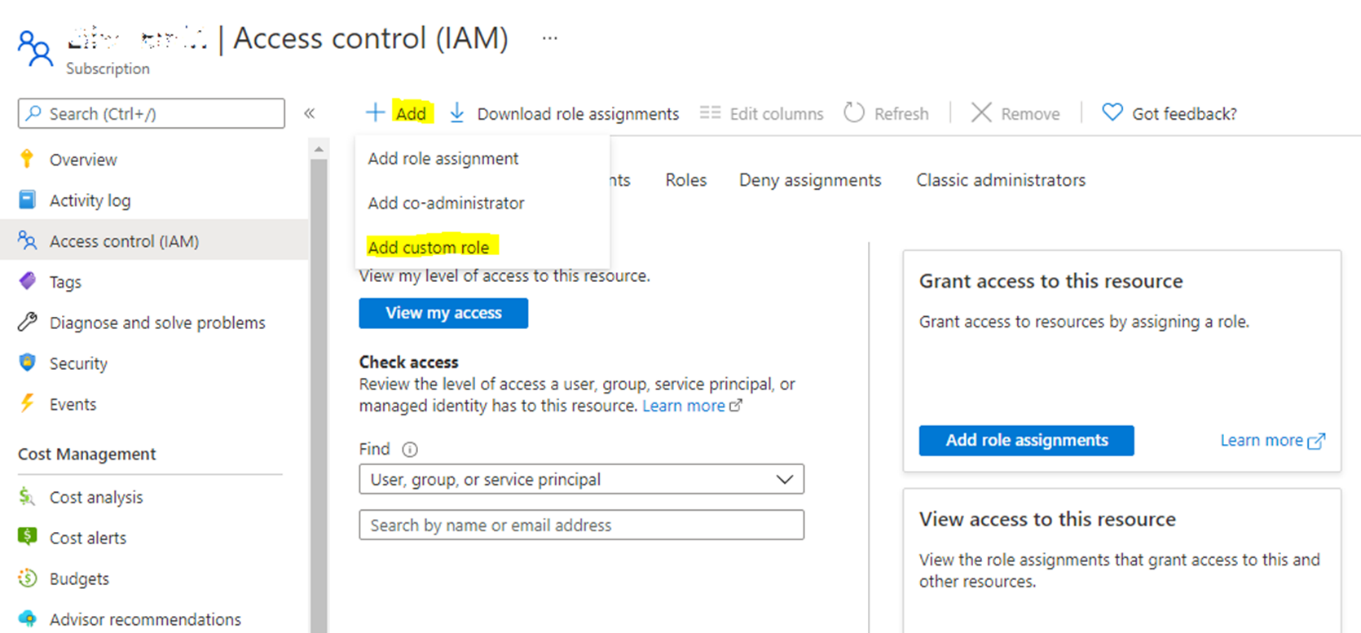1361x633 pixels.
Task: Select Add custom role from menu
Action: pos(428,248)
